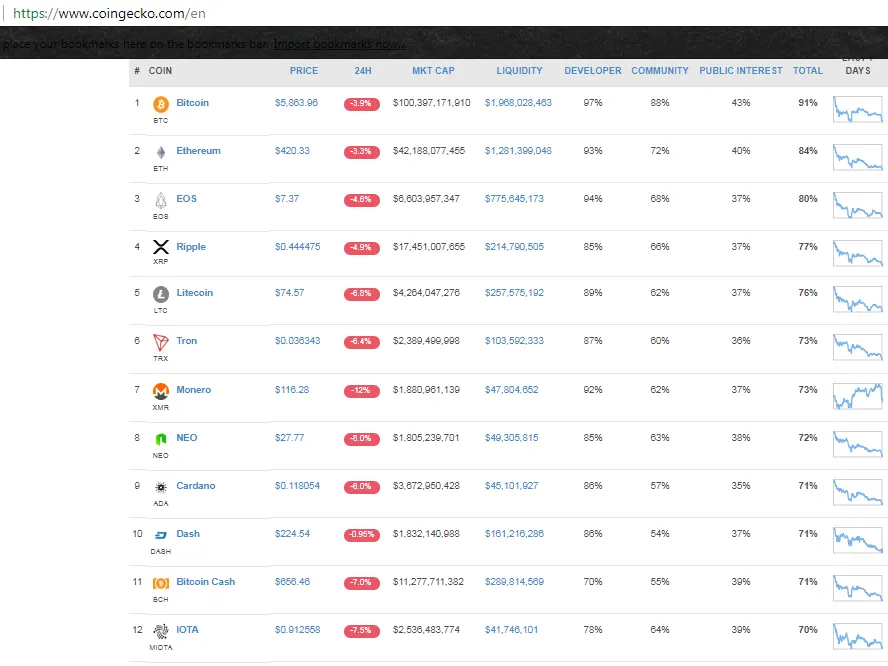Click Ethereum price $420.33
888x666 pixels.
292,151
